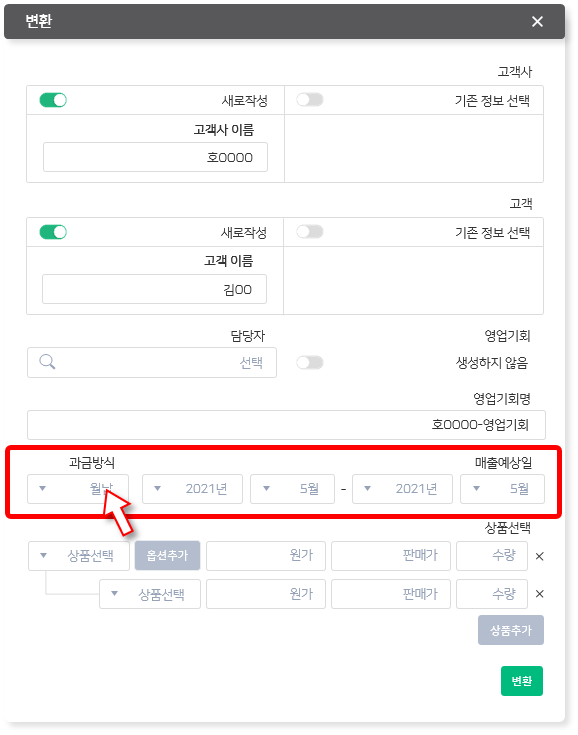578x735 pixels.
Task: Remove the first product row with X icon
Action: point(540,556)
